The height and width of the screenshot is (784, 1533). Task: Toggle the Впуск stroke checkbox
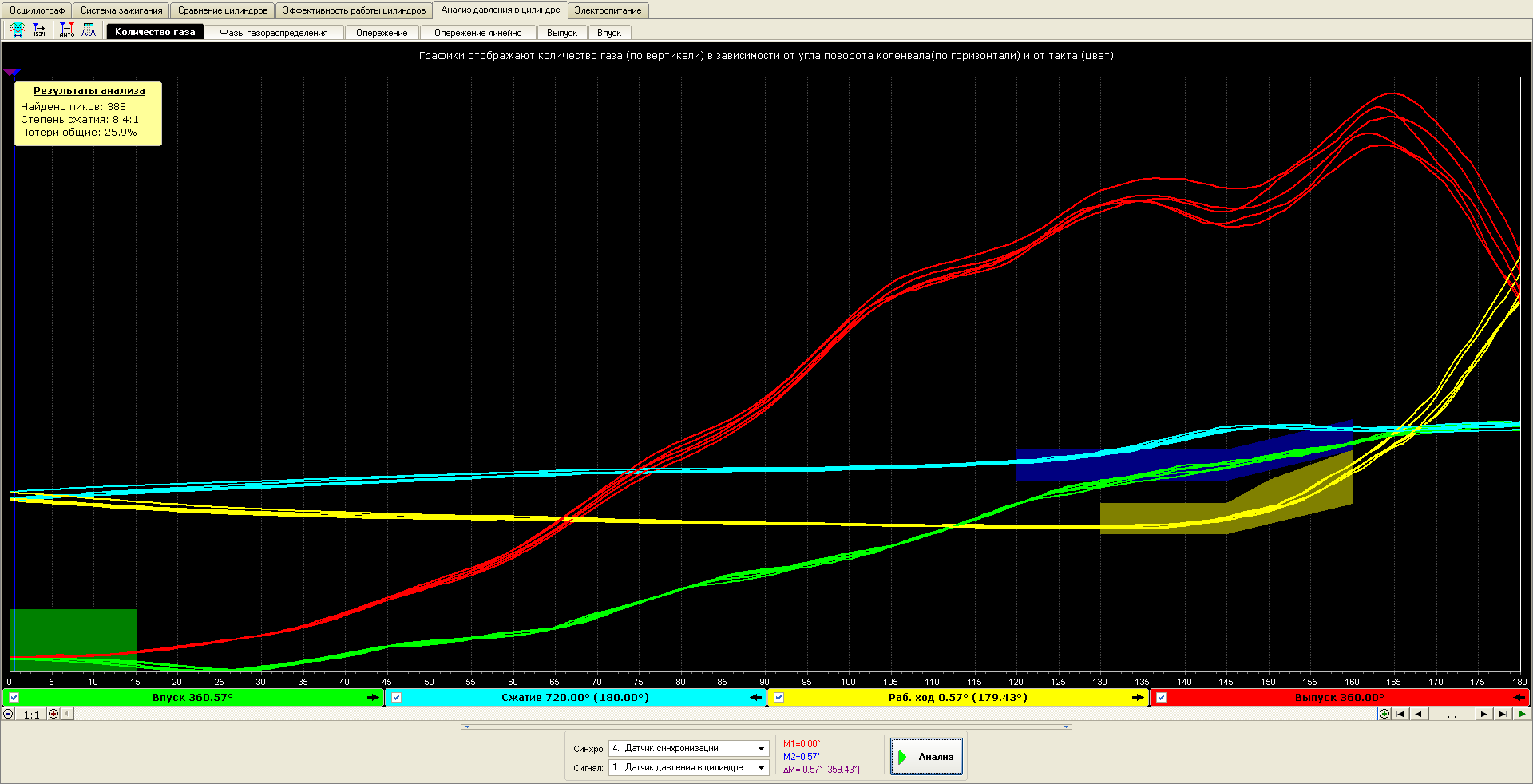coord(14,698)
